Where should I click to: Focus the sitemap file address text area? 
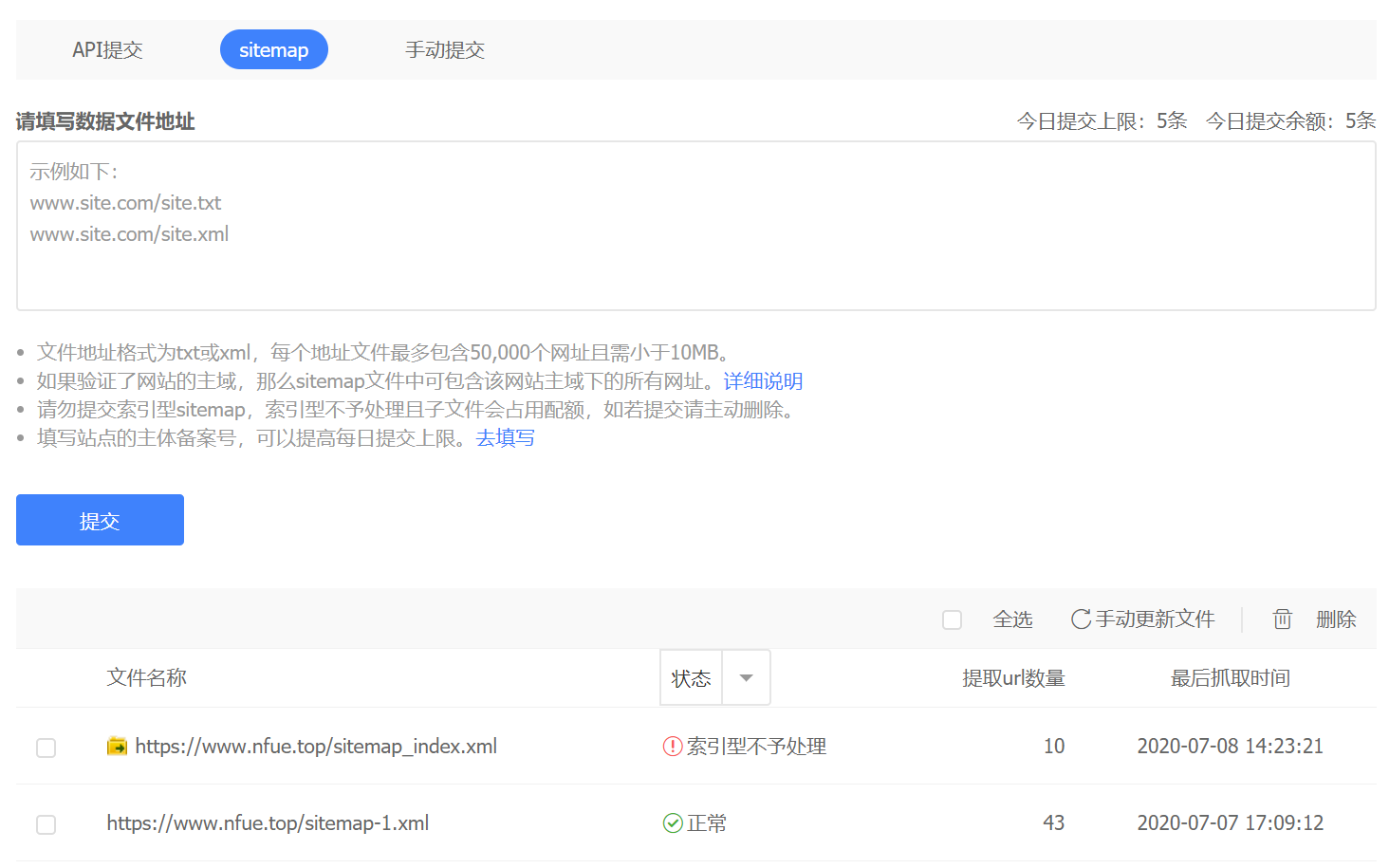pos(696,226)
